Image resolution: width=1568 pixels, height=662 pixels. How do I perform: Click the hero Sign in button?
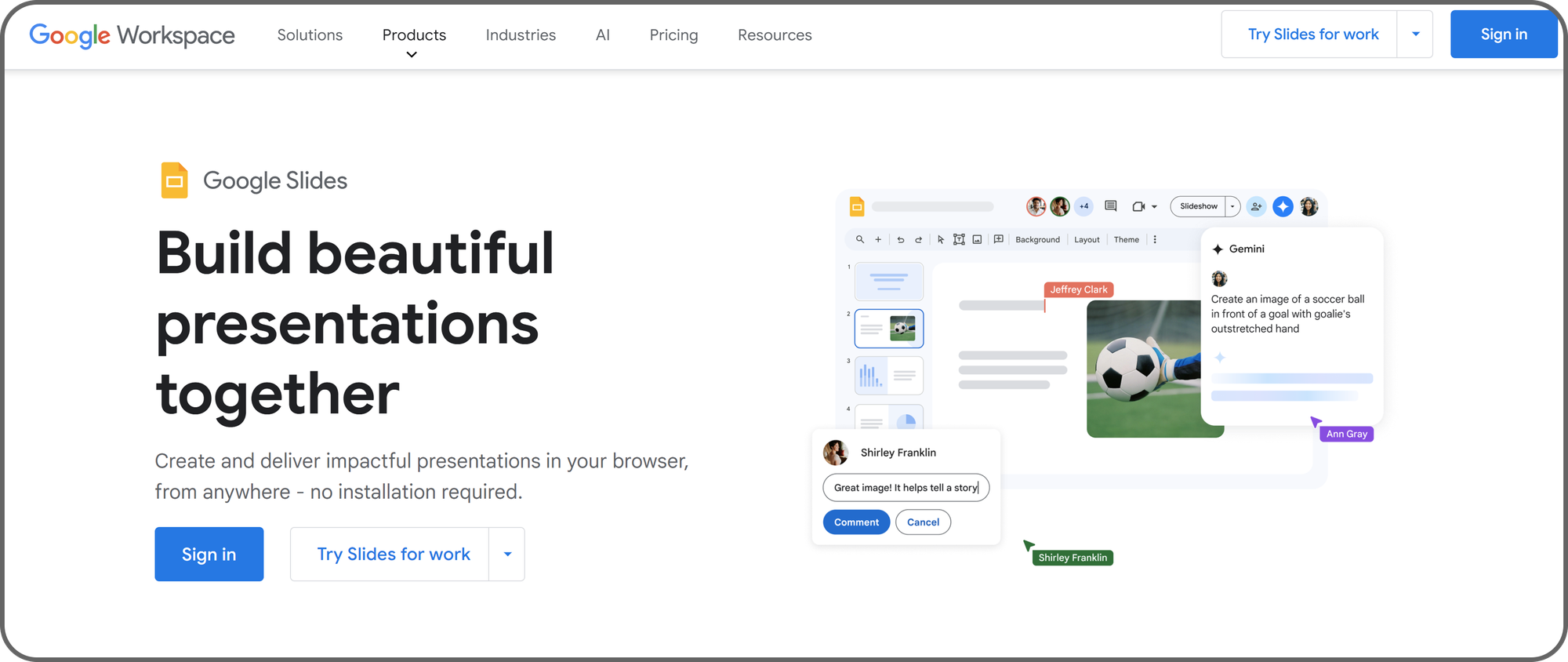tap(209, 554)
